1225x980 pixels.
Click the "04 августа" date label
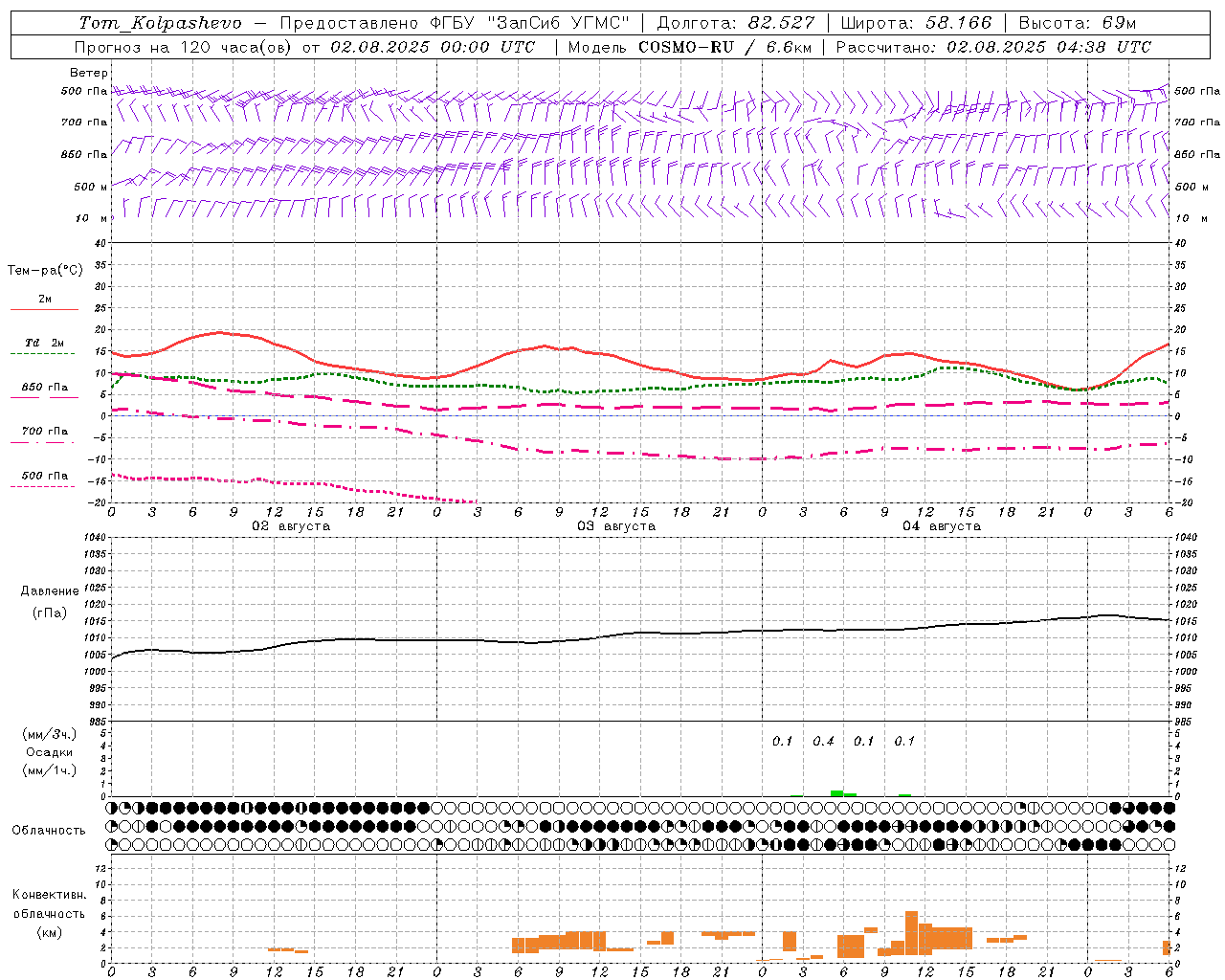(942, 526)
